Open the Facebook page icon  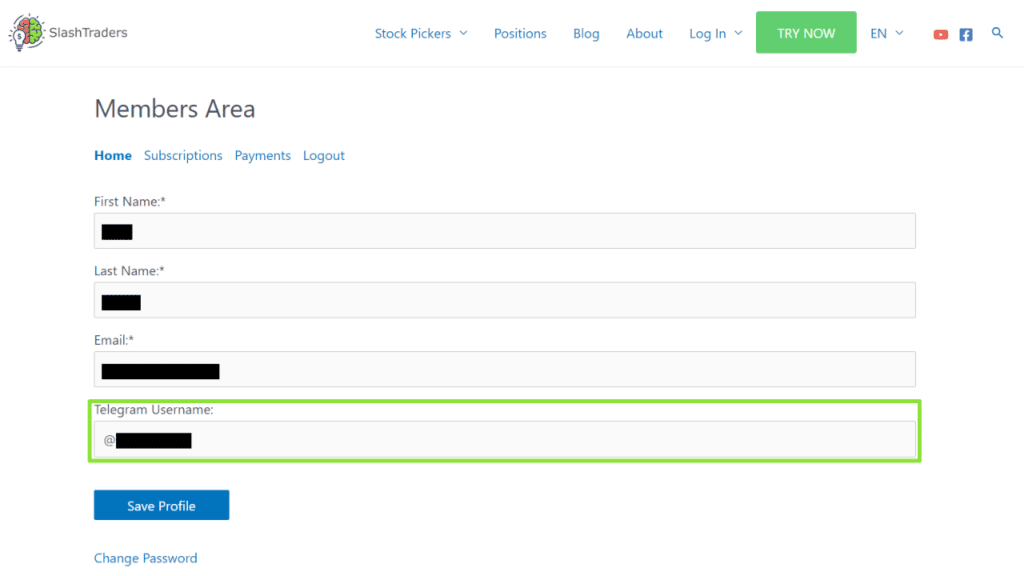coord(966,34)
